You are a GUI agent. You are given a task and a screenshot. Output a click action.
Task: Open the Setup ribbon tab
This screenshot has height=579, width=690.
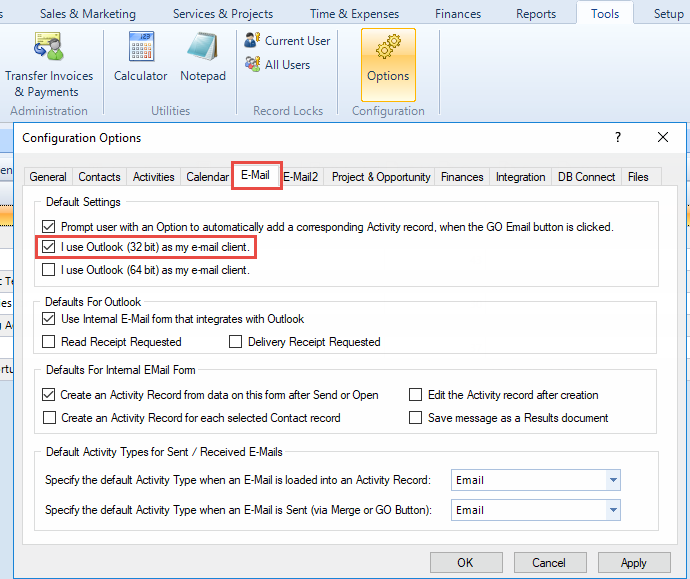pyautogui.click(x=668, y=14)
